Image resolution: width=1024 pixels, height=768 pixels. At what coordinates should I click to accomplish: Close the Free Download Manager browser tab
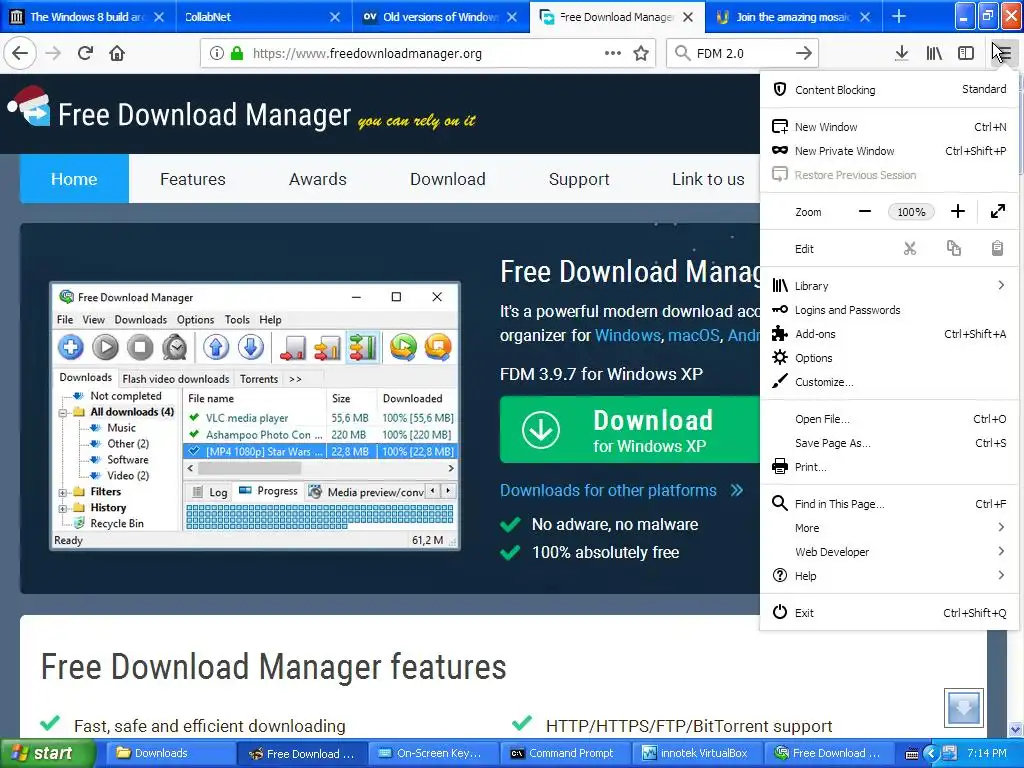point(688,17)
